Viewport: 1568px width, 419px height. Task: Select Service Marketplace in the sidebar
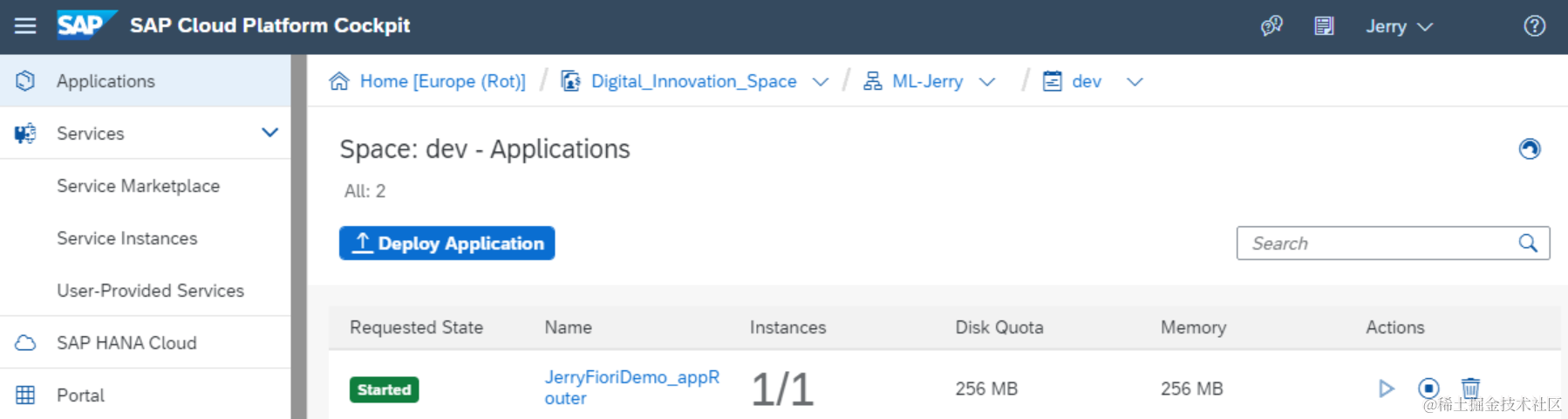tap(138, 186)
